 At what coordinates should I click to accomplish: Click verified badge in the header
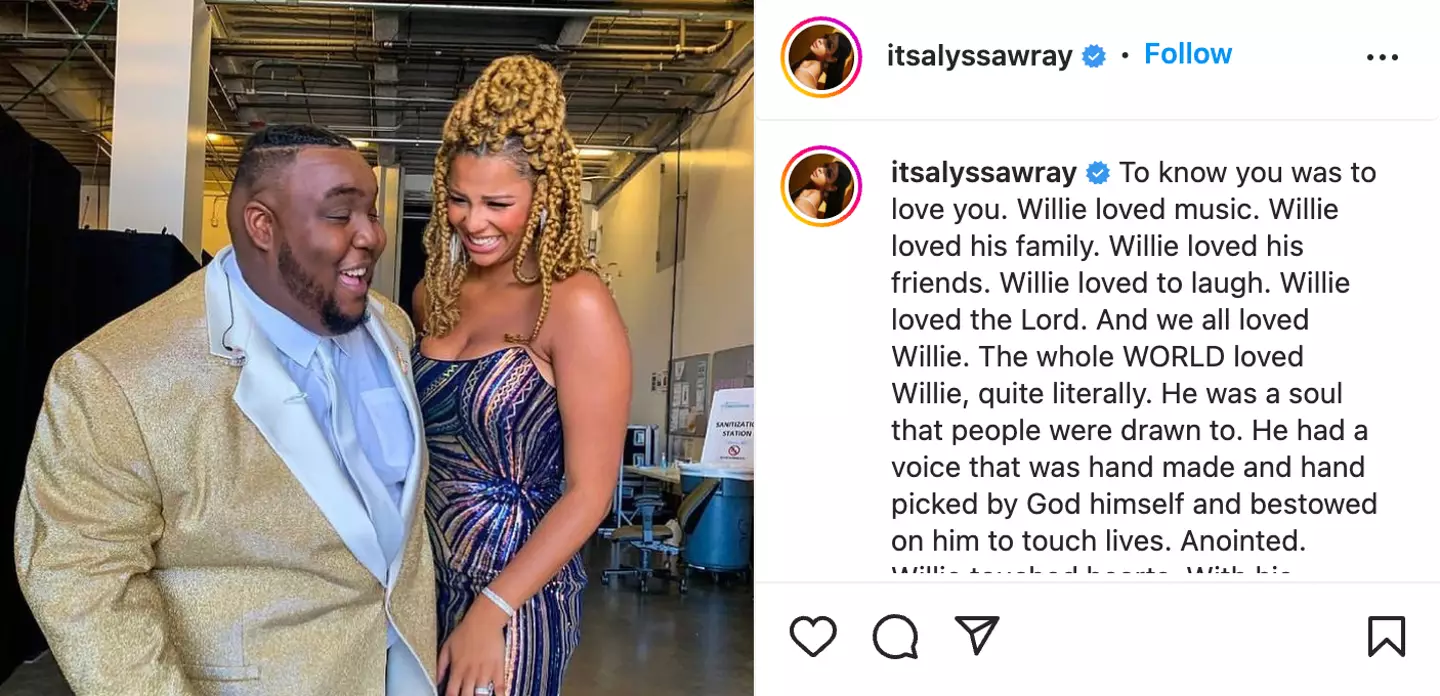coord(1094,57)
